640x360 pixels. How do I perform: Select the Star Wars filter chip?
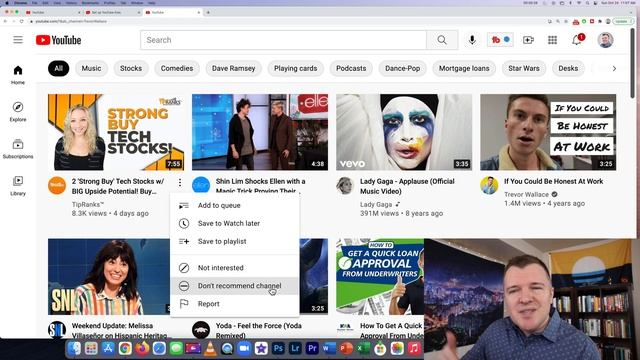pos(524,68)
